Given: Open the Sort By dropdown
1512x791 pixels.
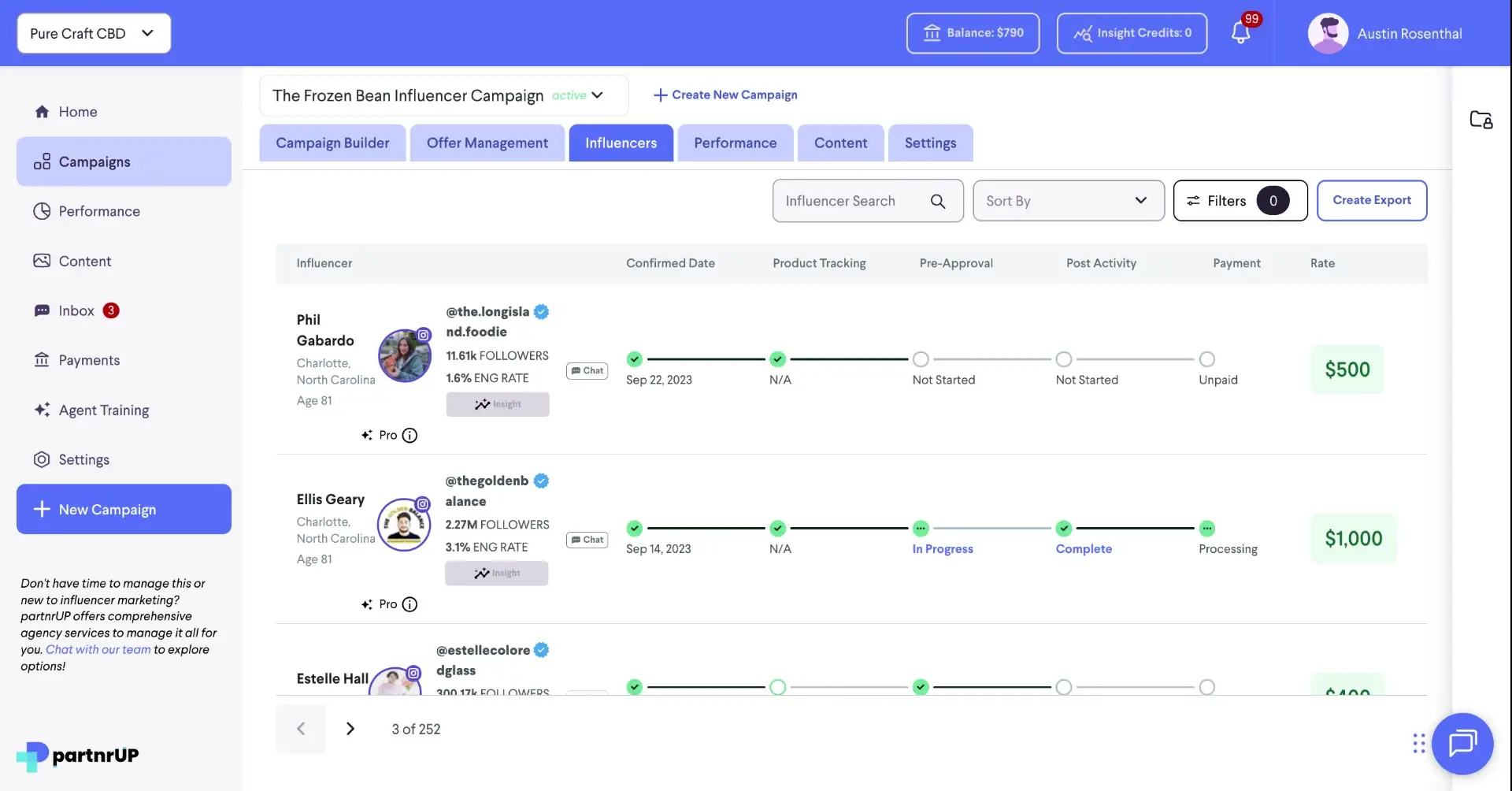Looking at the screenshot, I should [1068, 200].
